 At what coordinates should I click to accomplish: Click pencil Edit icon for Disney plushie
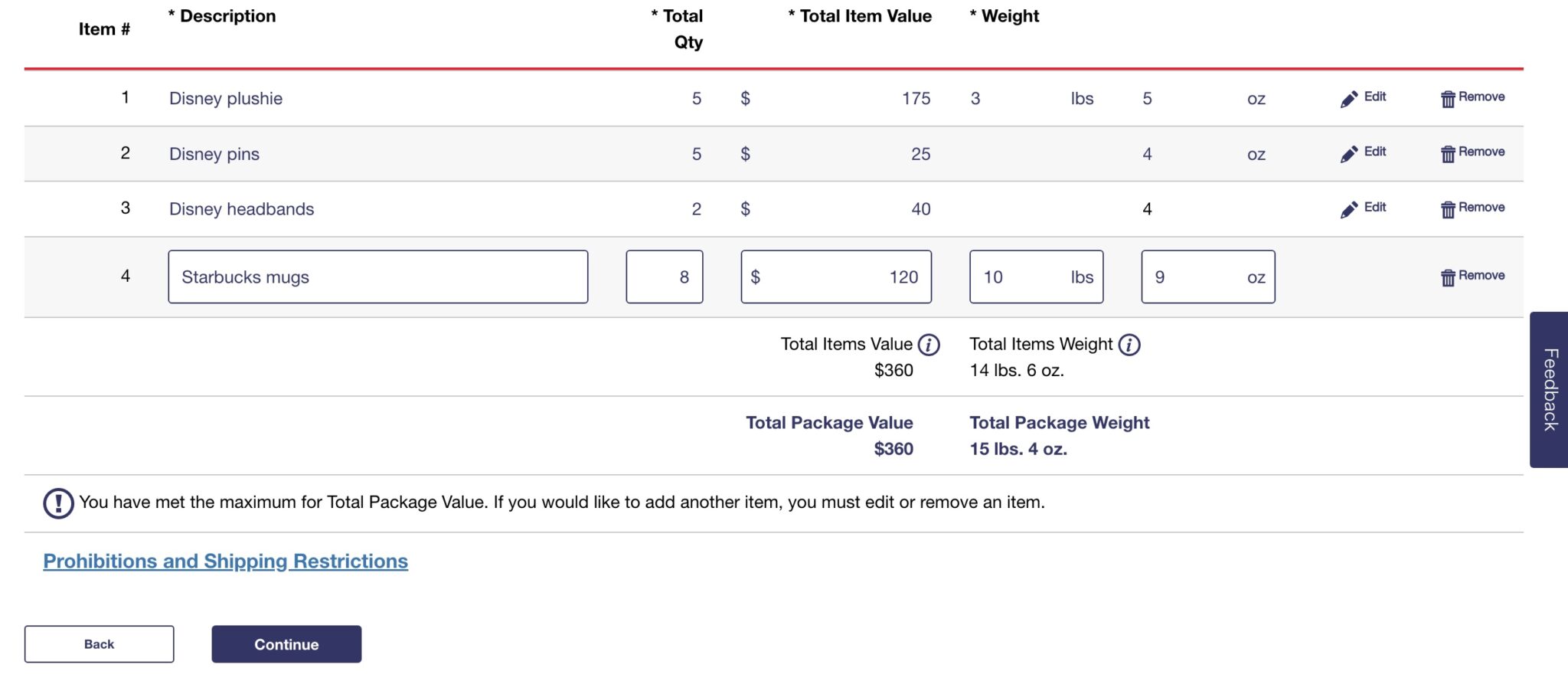point(1349,99)
